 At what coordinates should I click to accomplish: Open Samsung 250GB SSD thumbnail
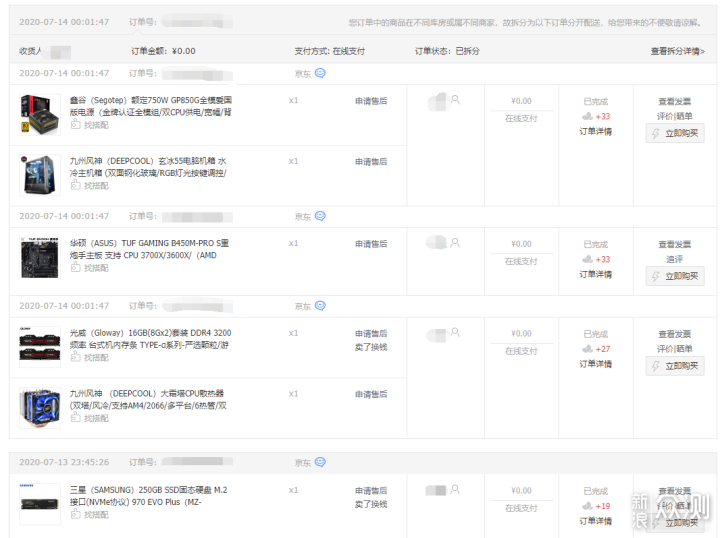point(40,504)
